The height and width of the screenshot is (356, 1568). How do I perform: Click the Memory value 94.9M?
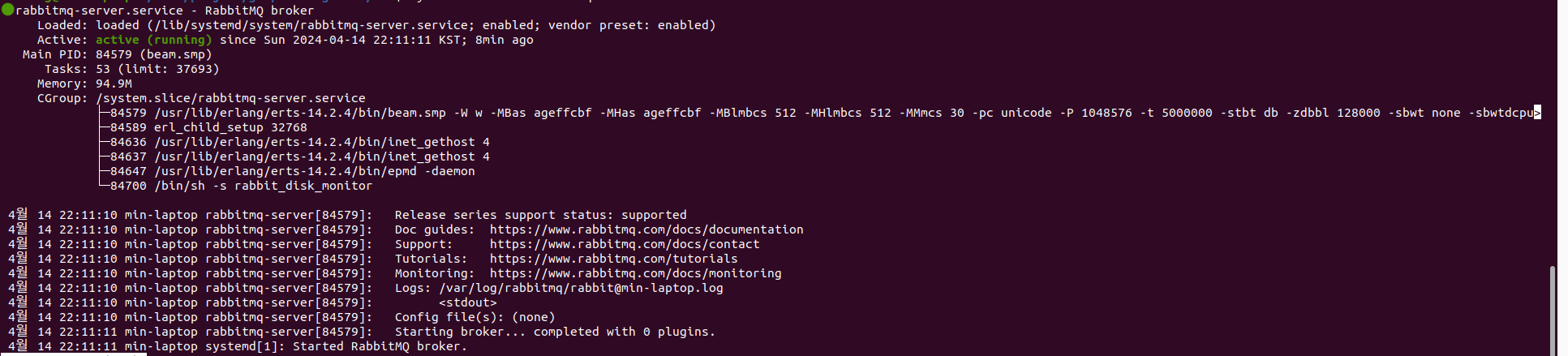tap(114, 84)
